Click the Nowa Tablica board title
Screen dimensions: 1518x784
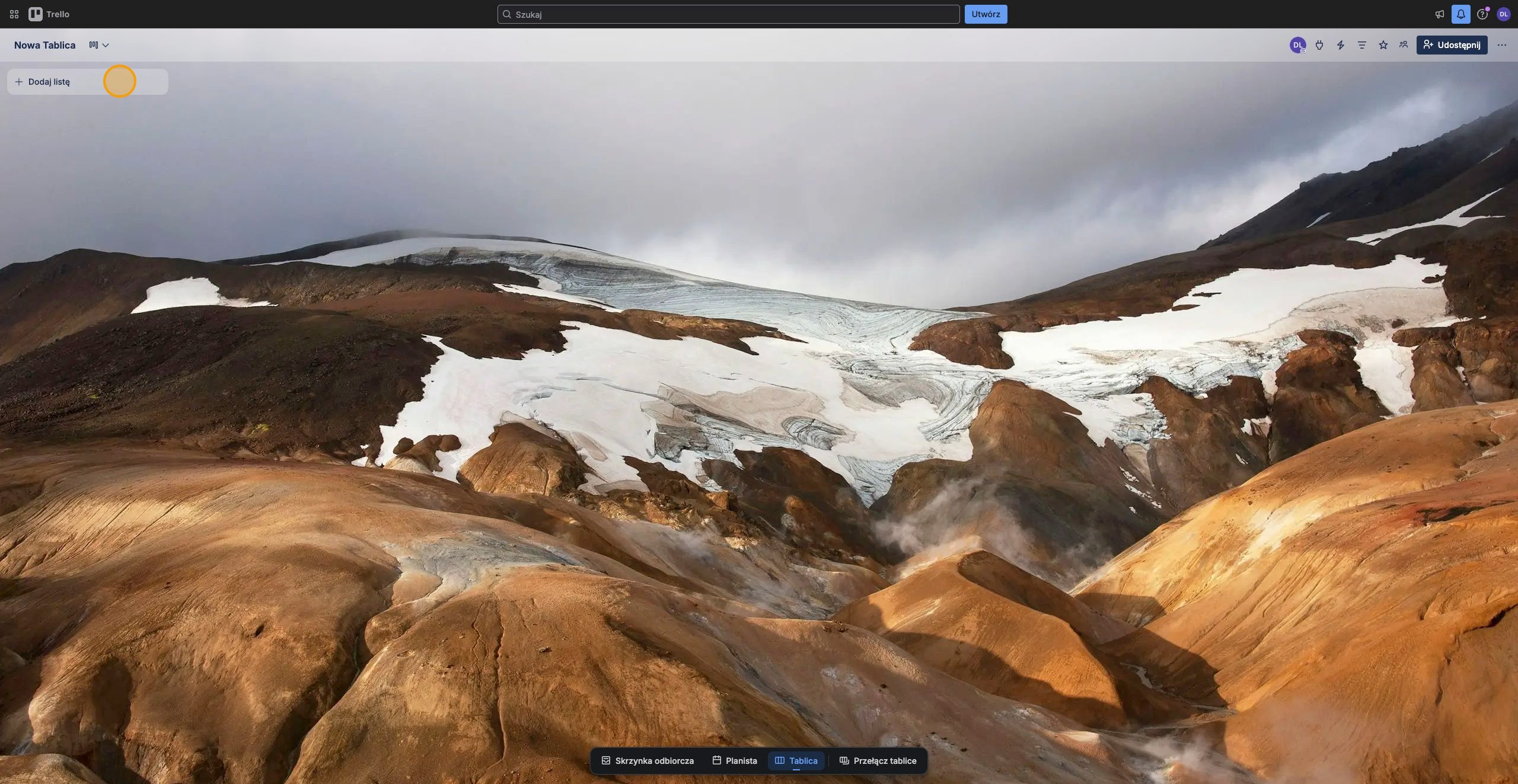click(x=45, y=45)
